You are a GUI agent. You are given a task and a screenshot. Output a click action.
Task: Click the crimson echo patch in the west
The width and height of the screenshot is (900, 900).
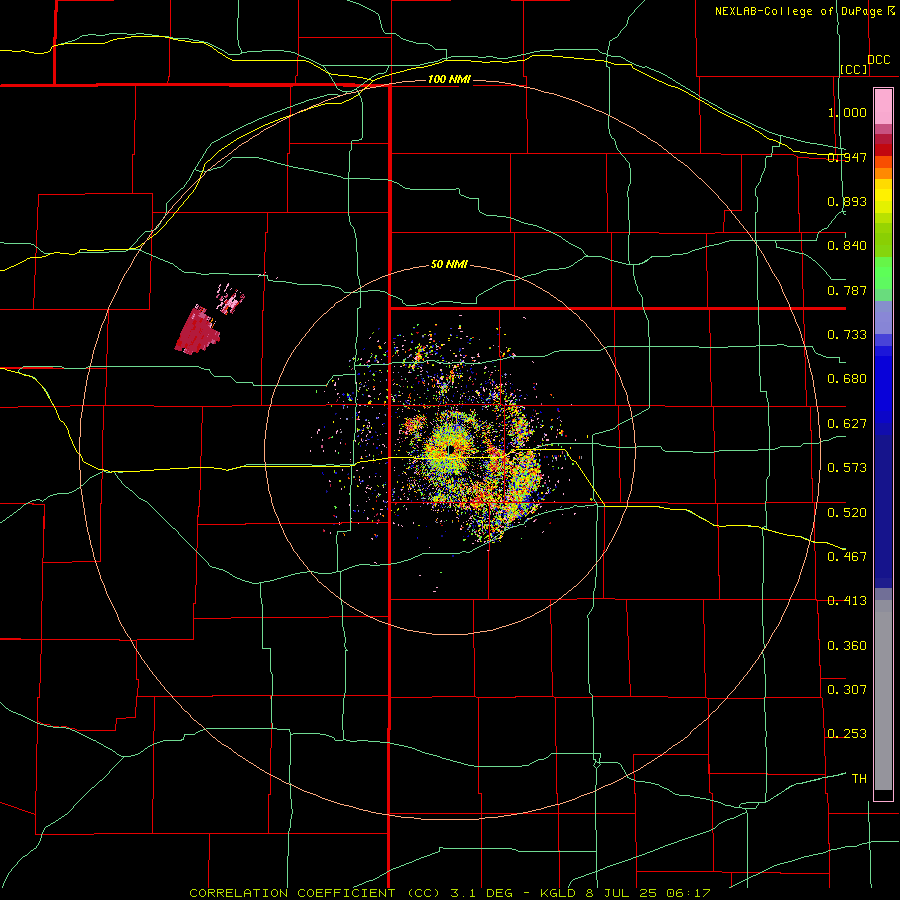(x=197, y=332)
